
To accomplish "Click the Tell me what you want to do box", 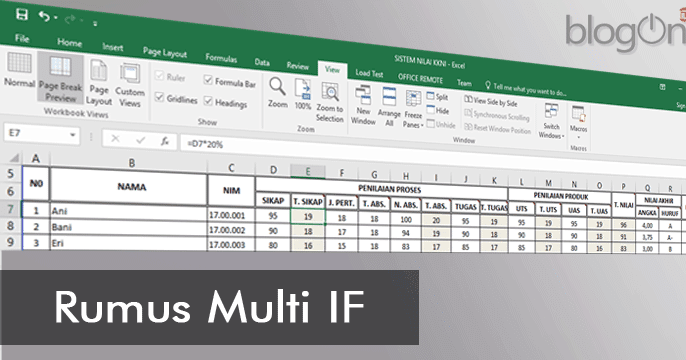I will [x=525, y=88].
